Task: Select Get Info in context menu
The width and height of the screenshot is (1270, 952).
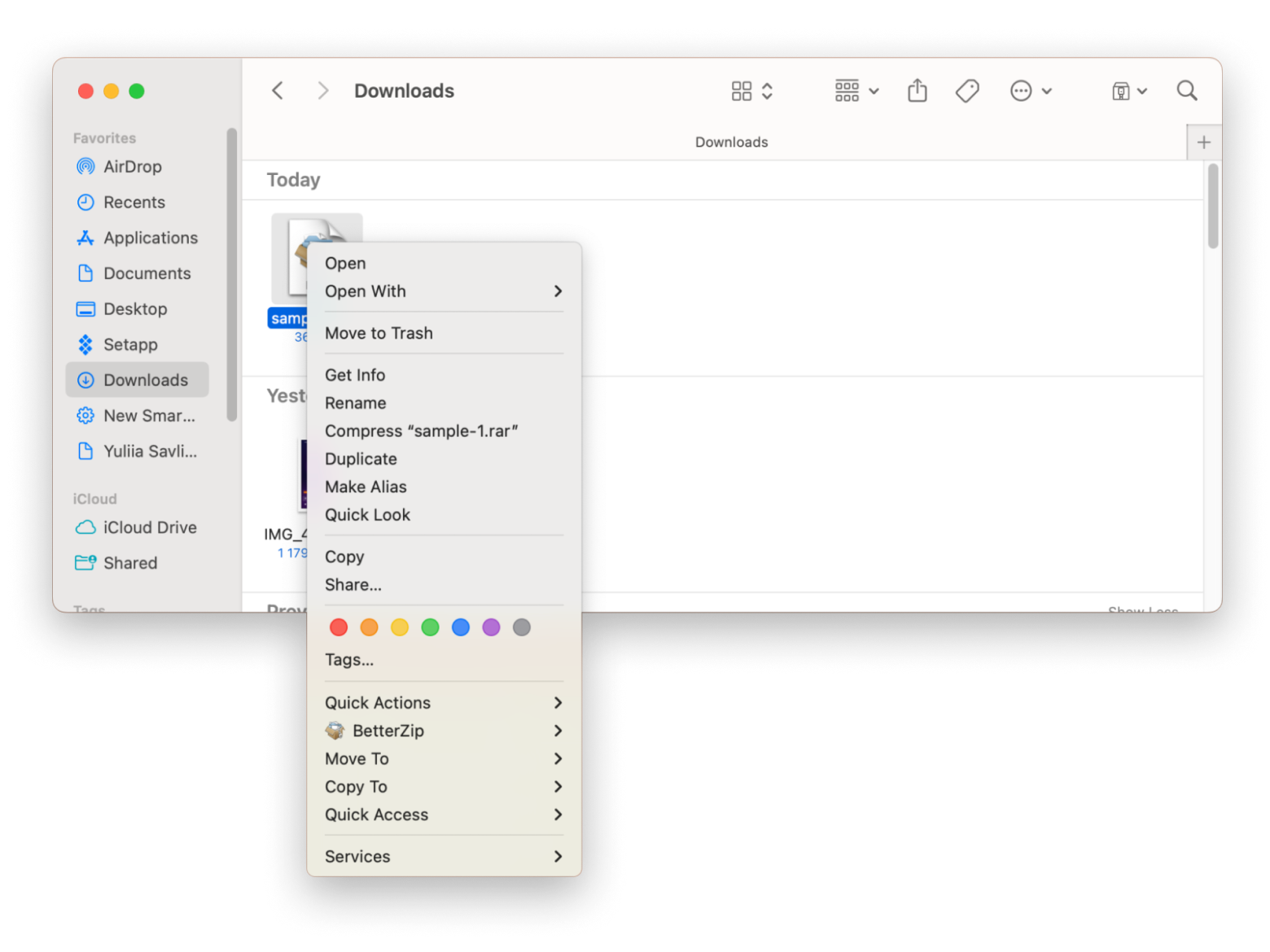Action: click(x=355, y=375)
